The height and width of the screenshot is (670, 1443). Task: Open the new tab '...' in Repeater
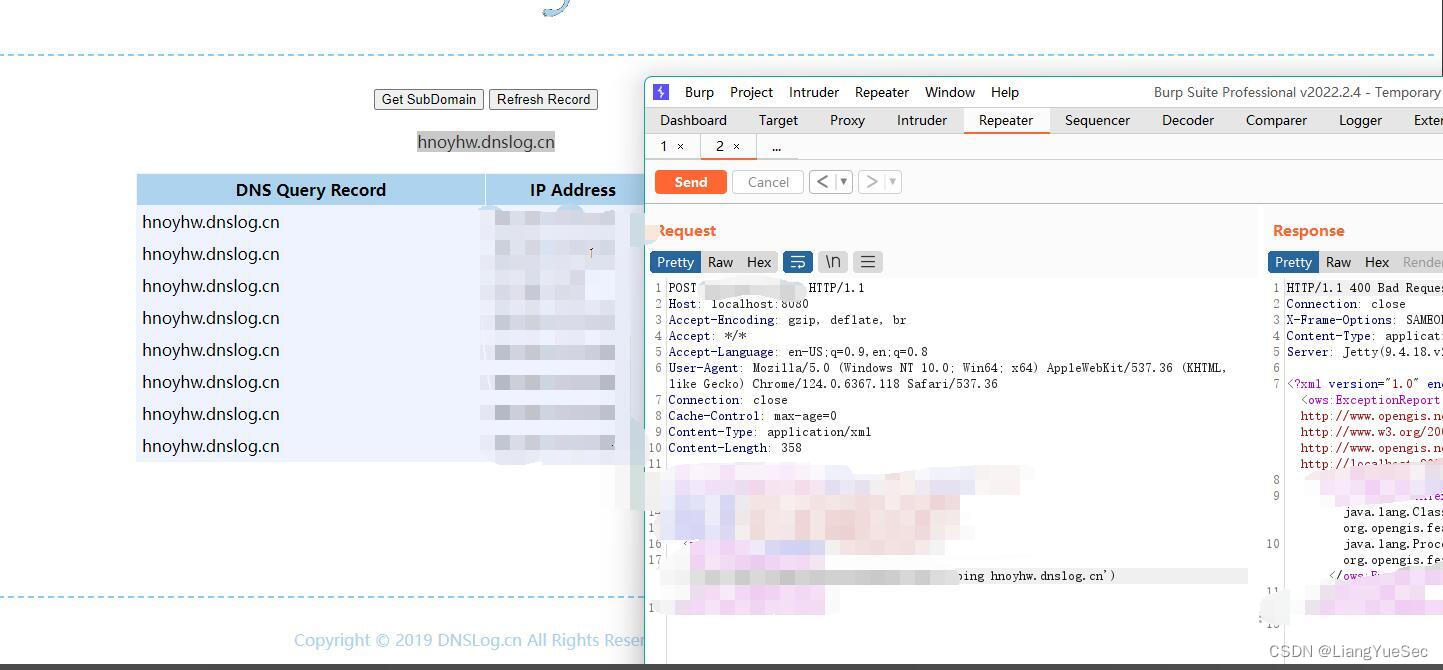776,146
